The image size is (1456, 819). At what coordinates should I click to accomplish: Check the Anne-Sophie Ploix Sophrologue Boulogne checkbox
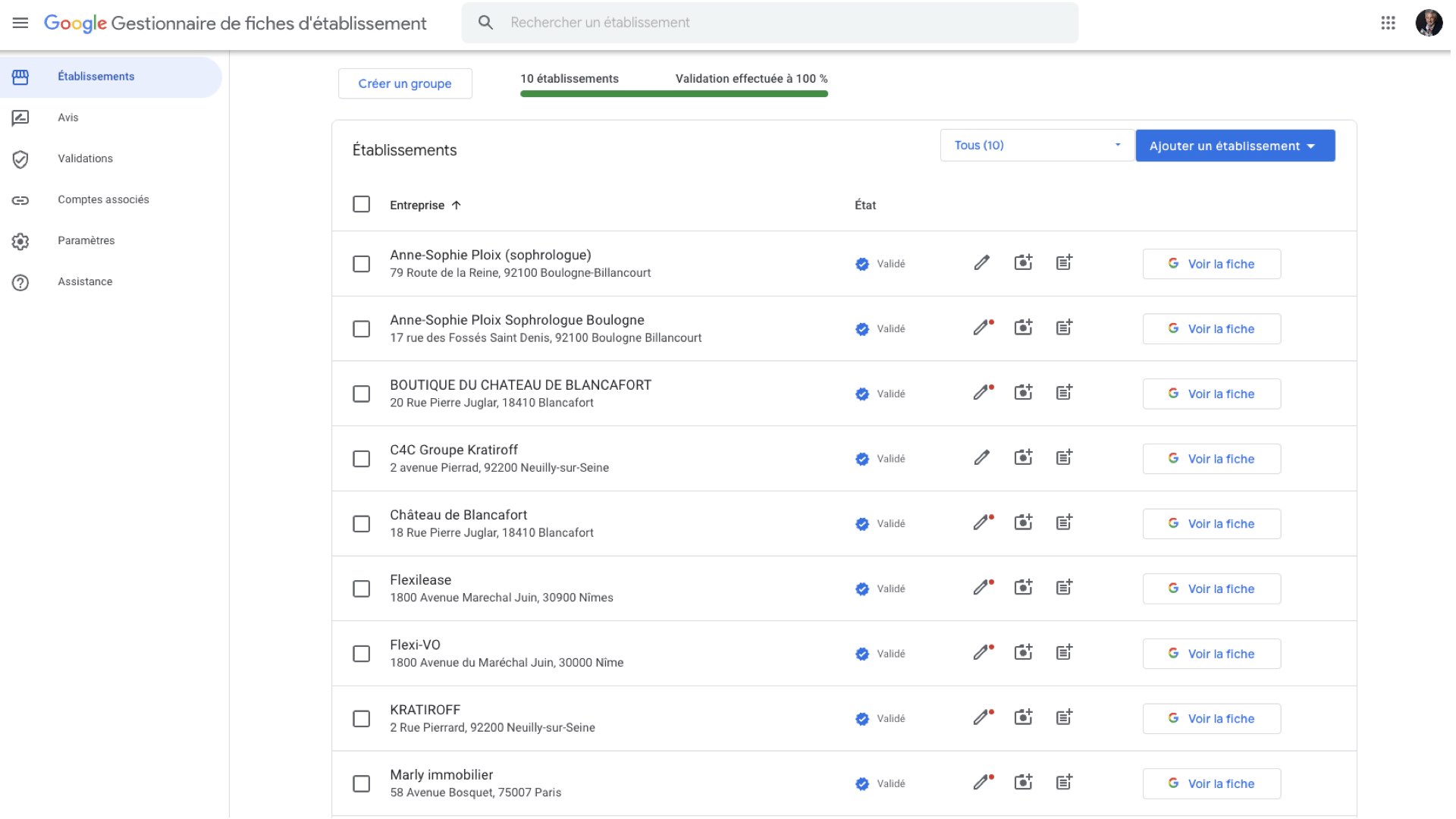[x=362, y=329]
